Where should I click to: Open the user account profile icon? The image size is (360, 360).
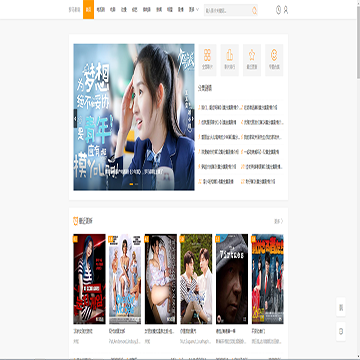(286, 10)
